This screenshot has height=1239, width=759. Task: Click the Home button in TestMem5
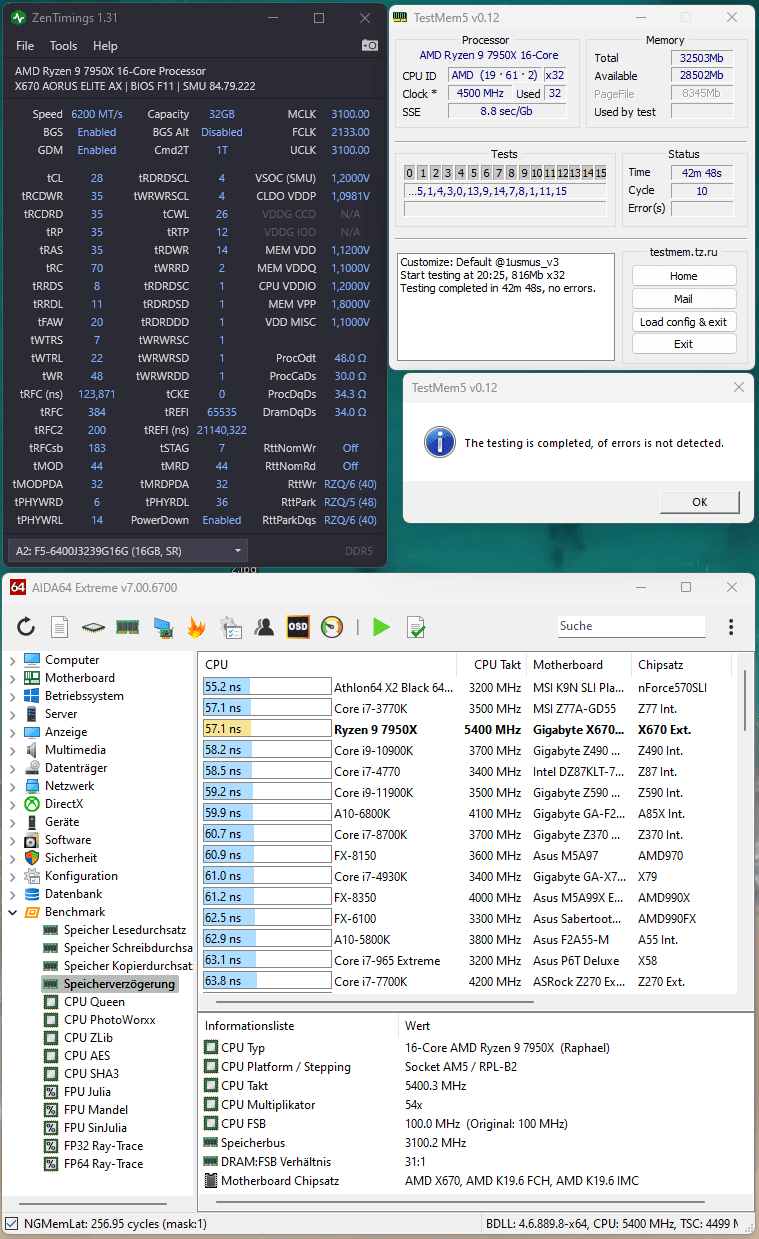point(684,276)
